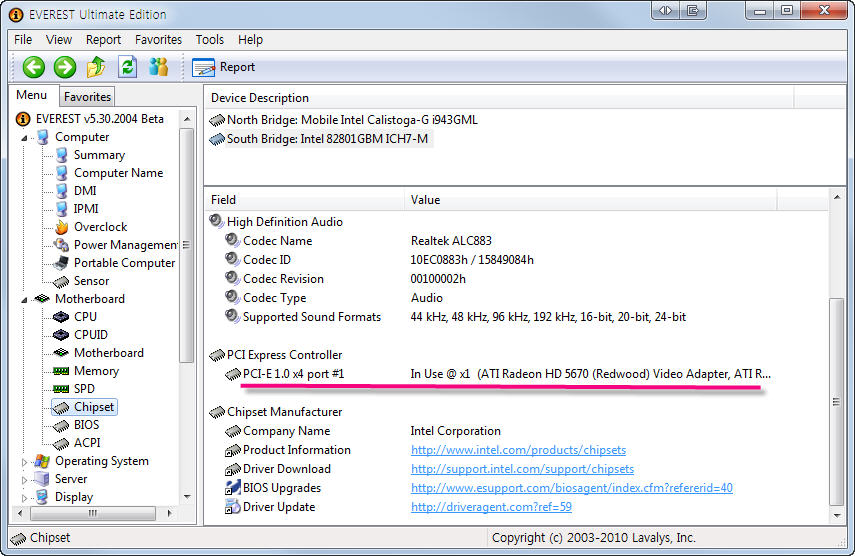
Task: Select the PCI Express Controller group row
Action: pyautogui.click(x=285, y=355)
